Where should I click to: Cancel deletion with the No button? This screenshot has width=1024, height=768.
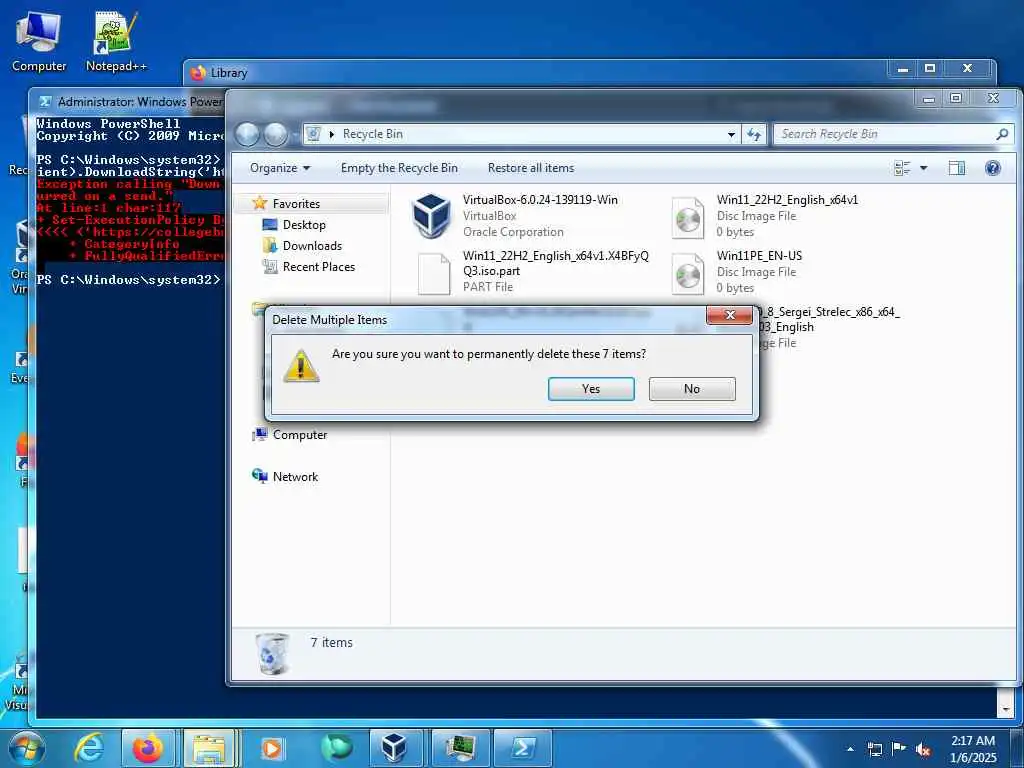(x=692, y=389)
